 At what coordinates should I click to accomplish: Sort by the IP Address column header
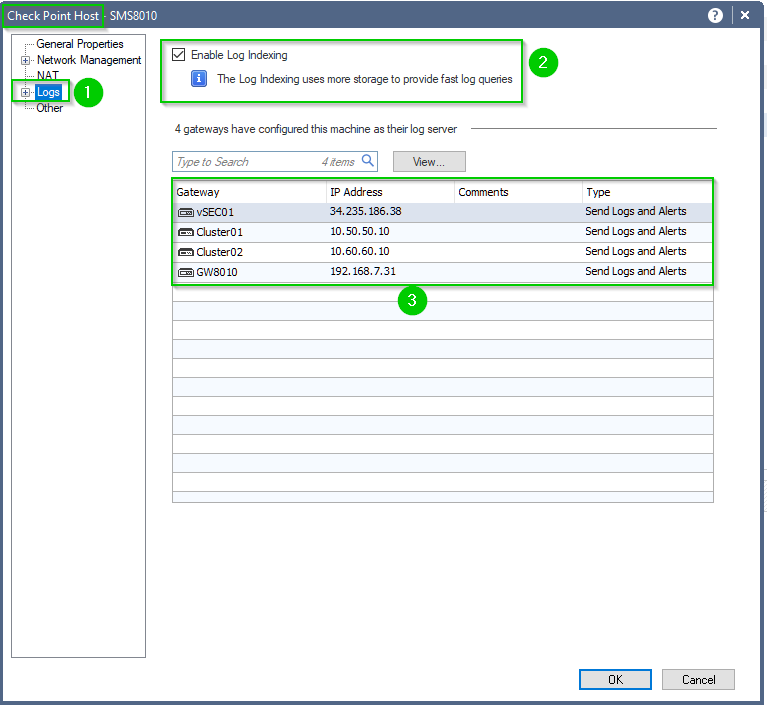click(x=390, y=192)
